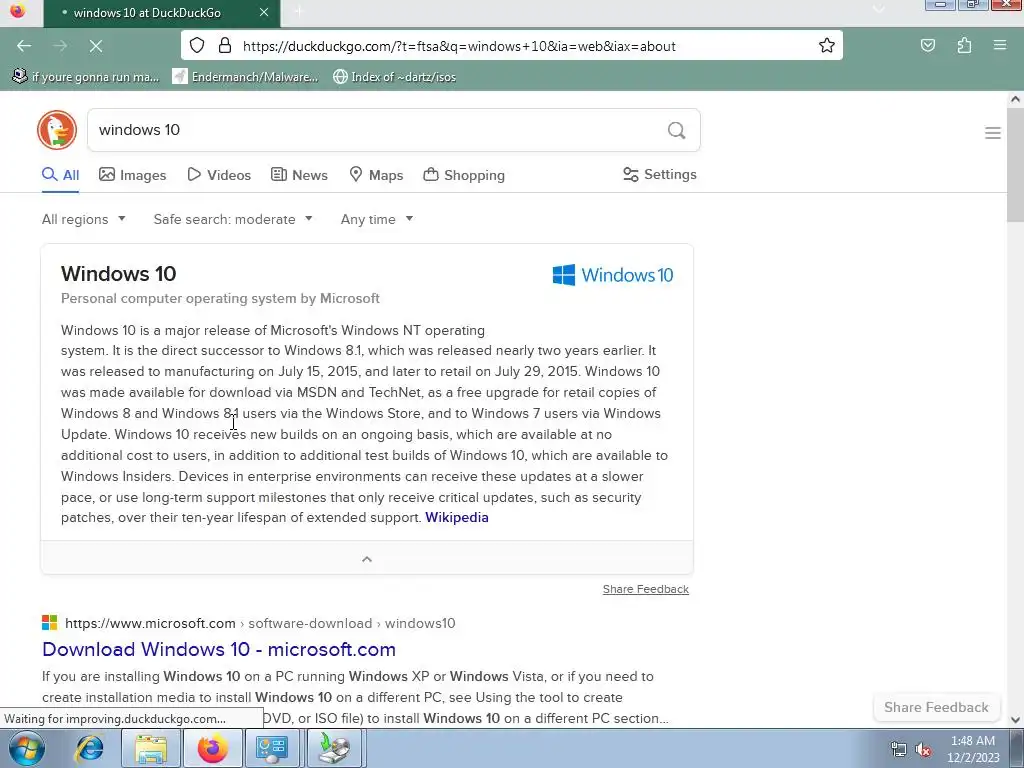Screen dimensions: 1024x768
Task: Open Download Windows 10 - microsoft.com result
Action: point(219,649)
